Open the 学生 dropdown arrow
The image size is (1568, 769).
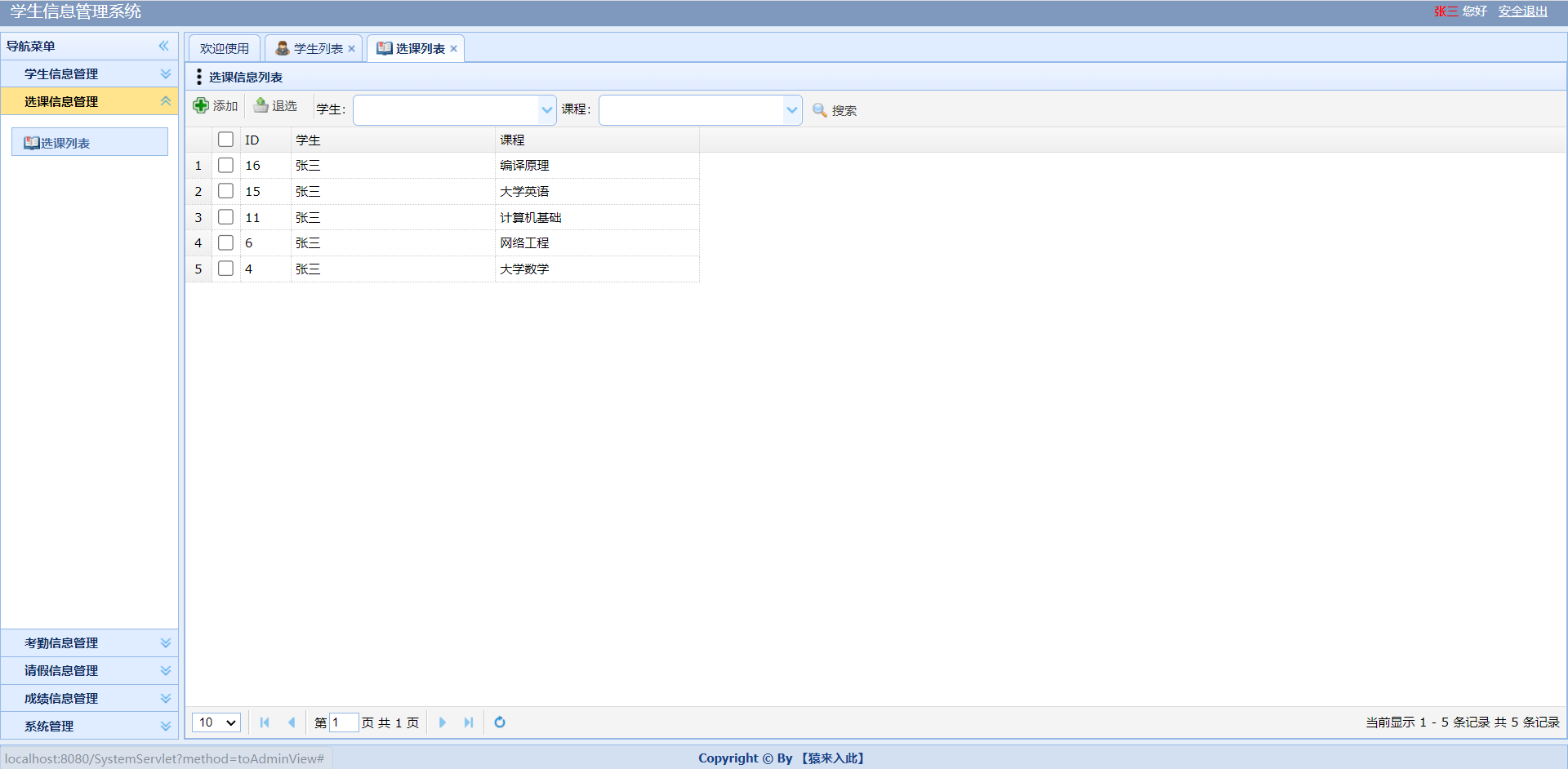click(x=547, y=110)
